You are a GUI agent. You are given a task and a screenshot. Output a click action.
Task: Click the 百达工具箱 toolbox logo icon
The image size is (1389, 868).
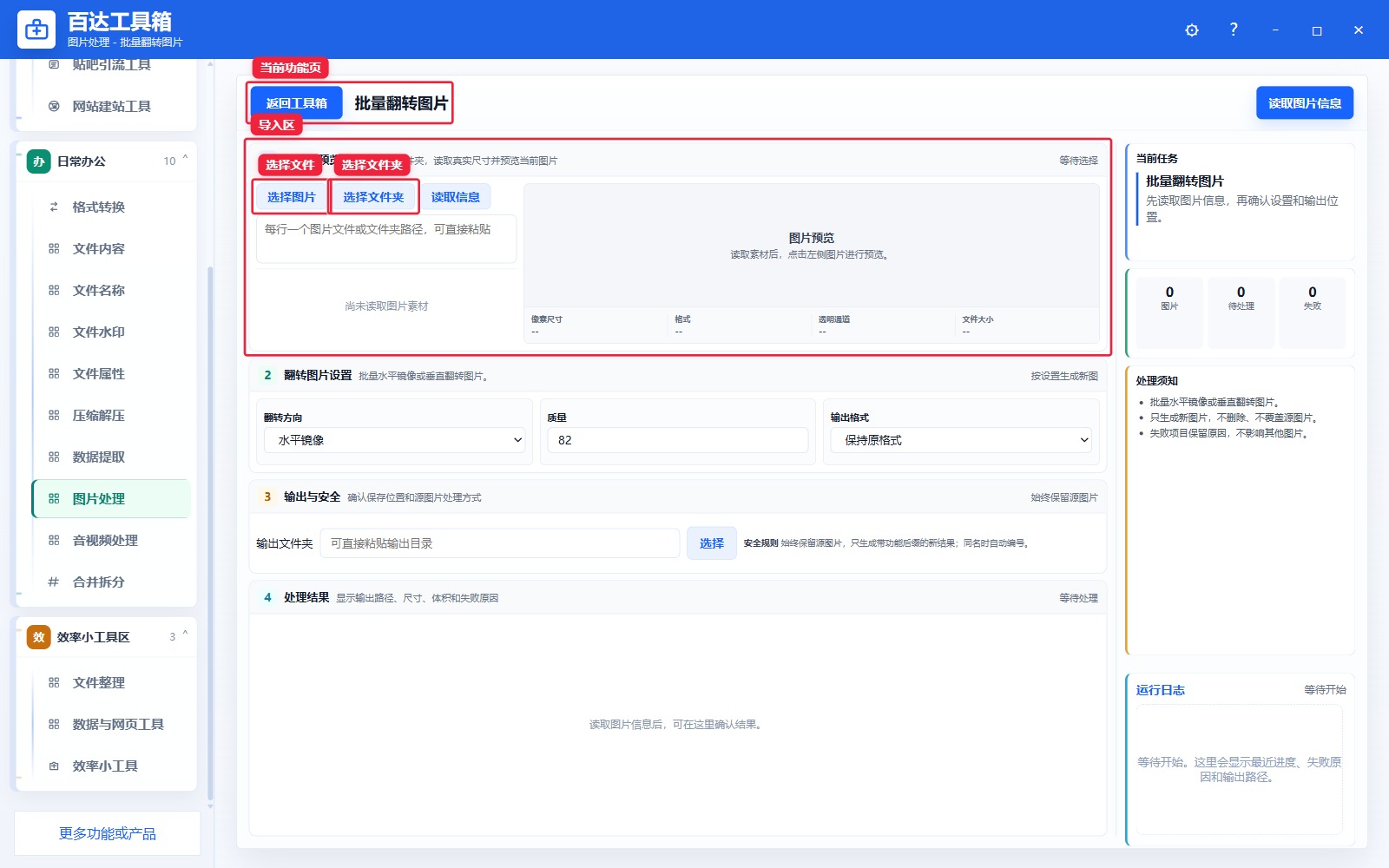(x=36, y=30)
